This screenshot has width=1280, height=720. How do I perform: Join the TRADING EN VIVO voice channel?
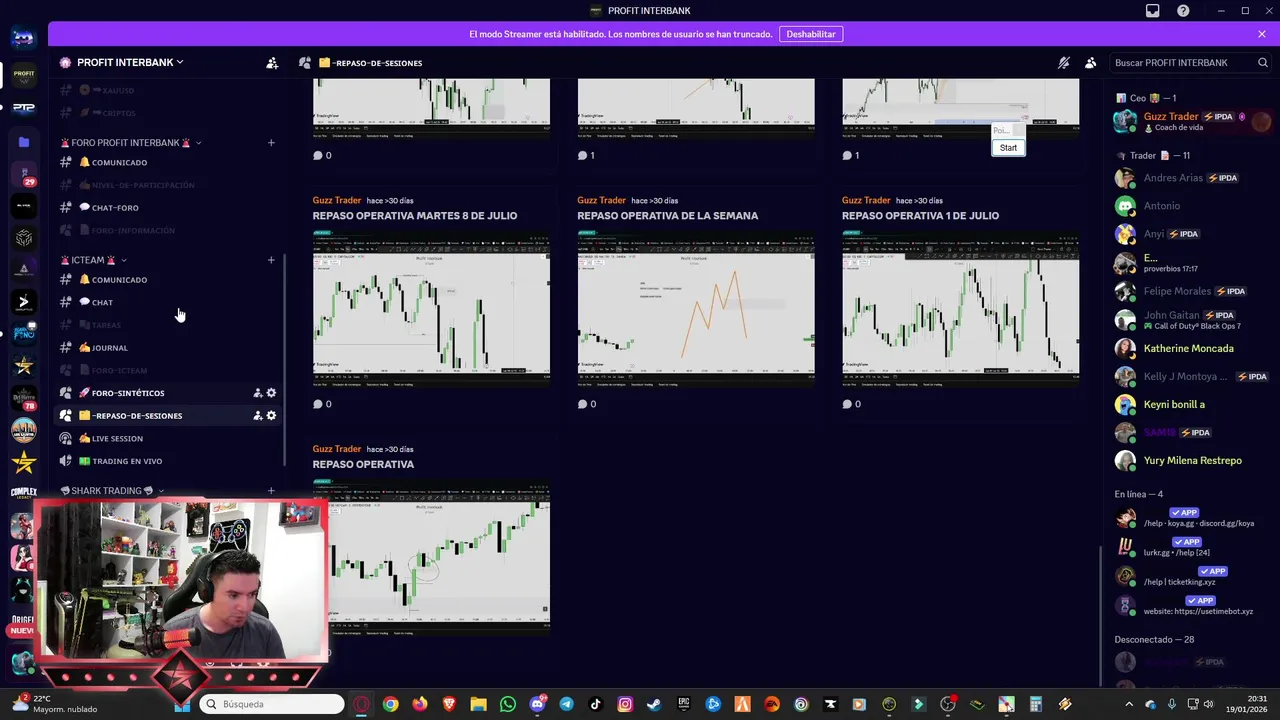point(168,461)
